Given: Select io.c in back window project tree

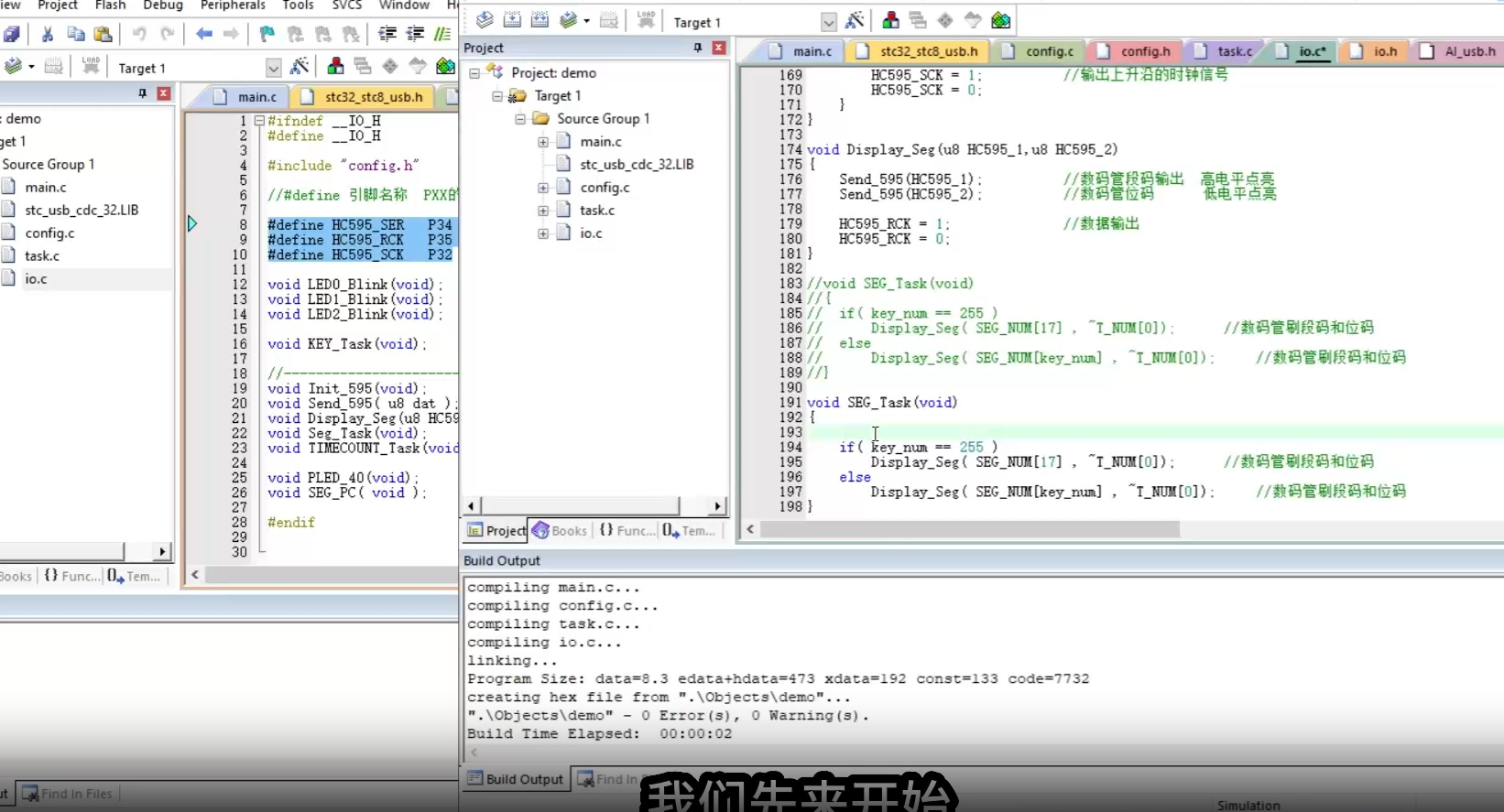Looking at the screenshot, I should [36, 278].
